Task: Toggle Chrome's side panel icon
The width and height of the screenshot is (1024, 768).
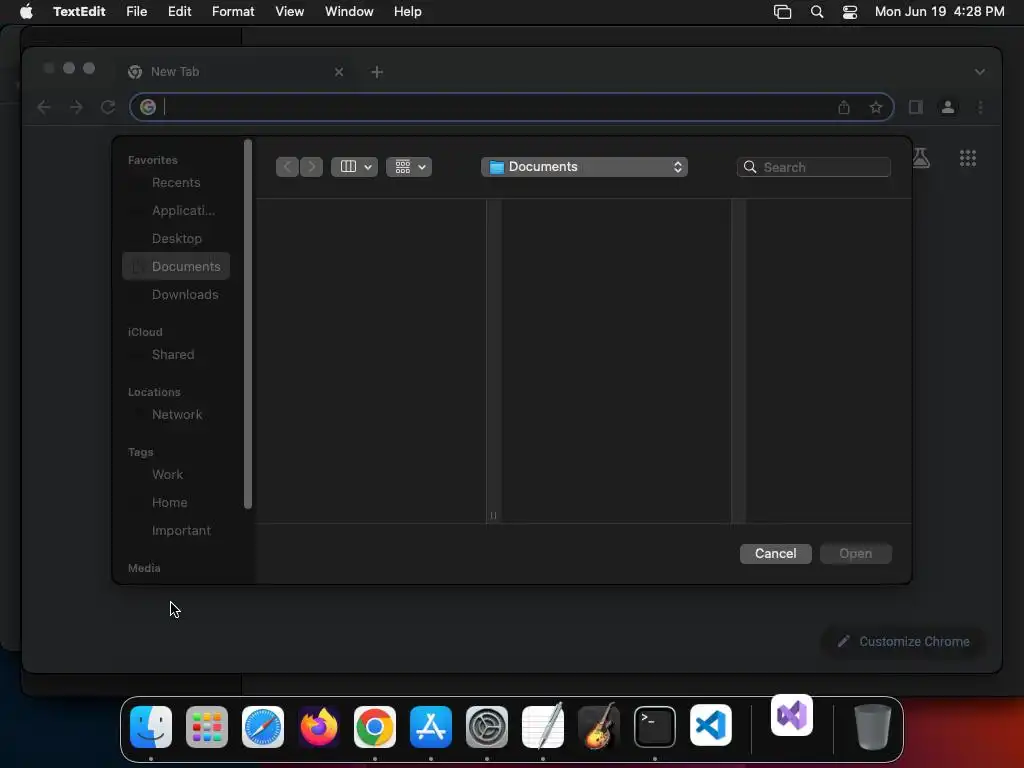Action: click(x=916, y=107)
